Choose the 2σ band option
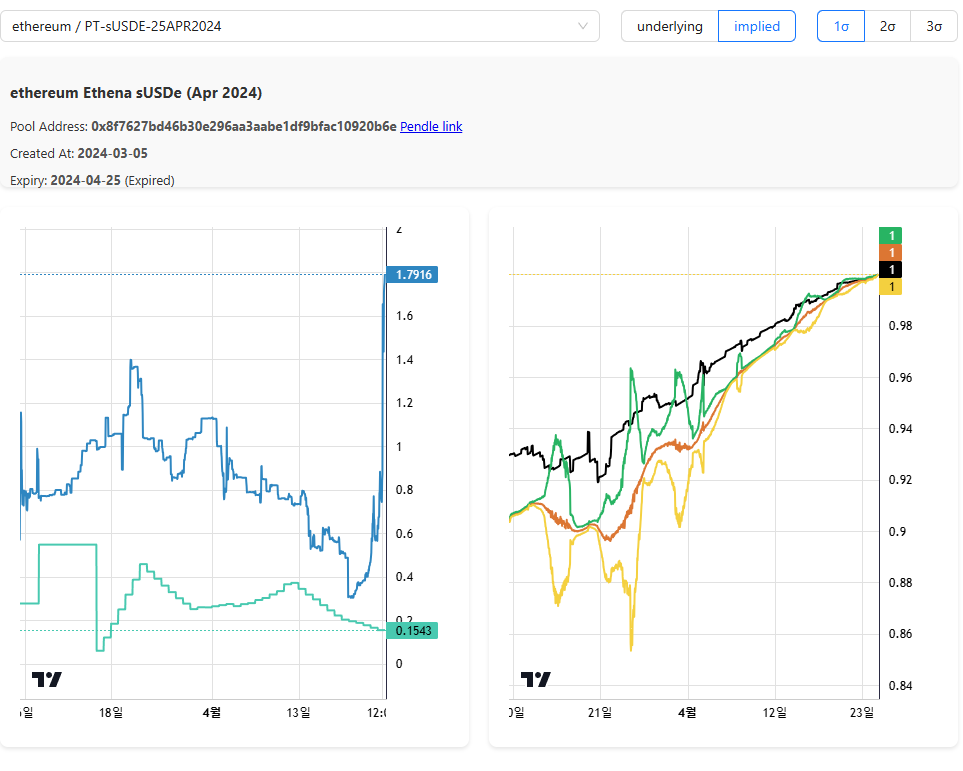The image size is (963, 771). coord(887,26)
